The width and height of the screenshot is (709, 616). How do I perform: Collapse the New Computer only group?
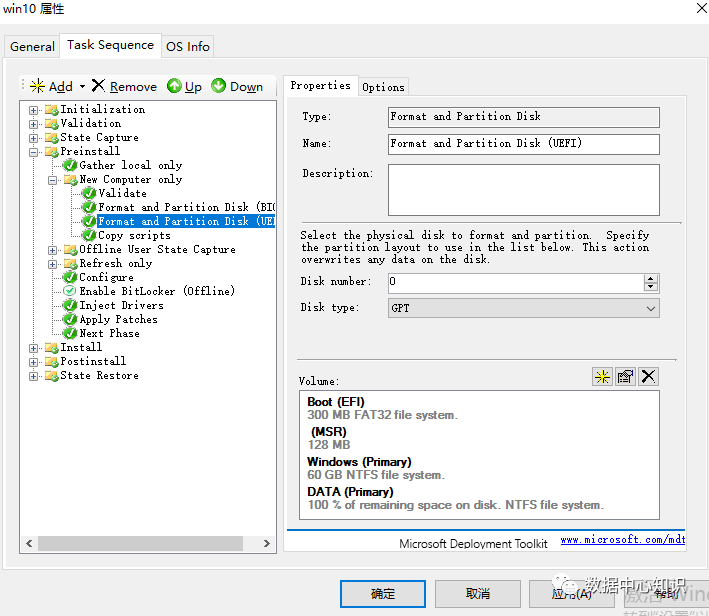52,180
